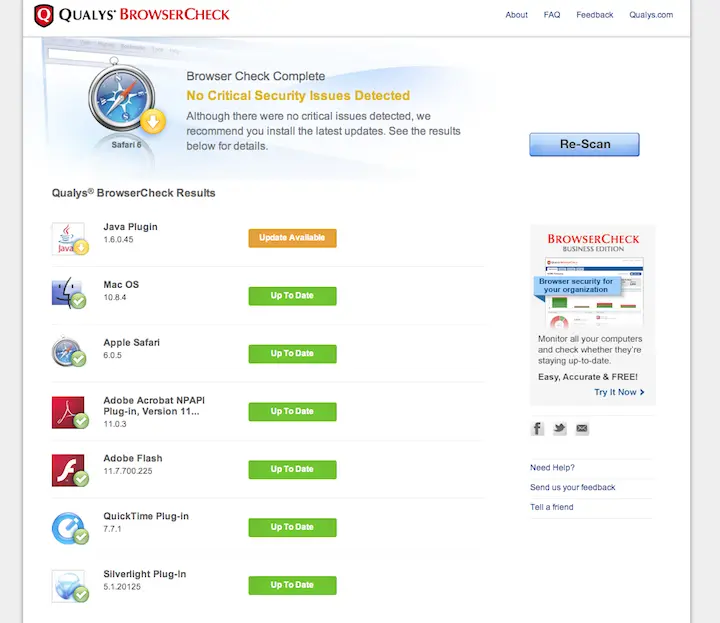This screenshot has width=720, height=623.
Task: Select Safari version 6.0.5 text
Action: (112, 355)
